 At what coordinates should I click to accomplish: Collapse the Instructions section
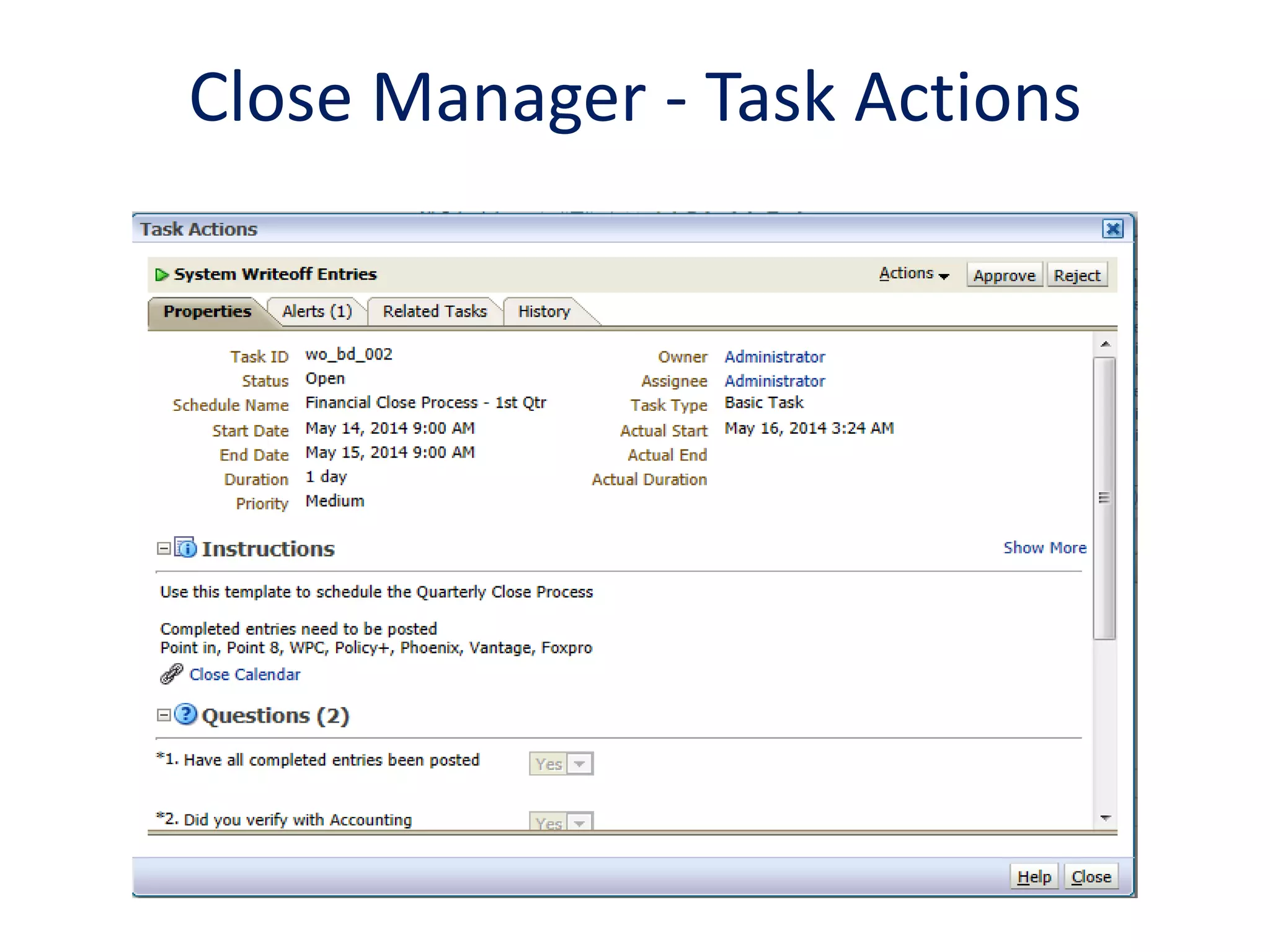point(164,549)
